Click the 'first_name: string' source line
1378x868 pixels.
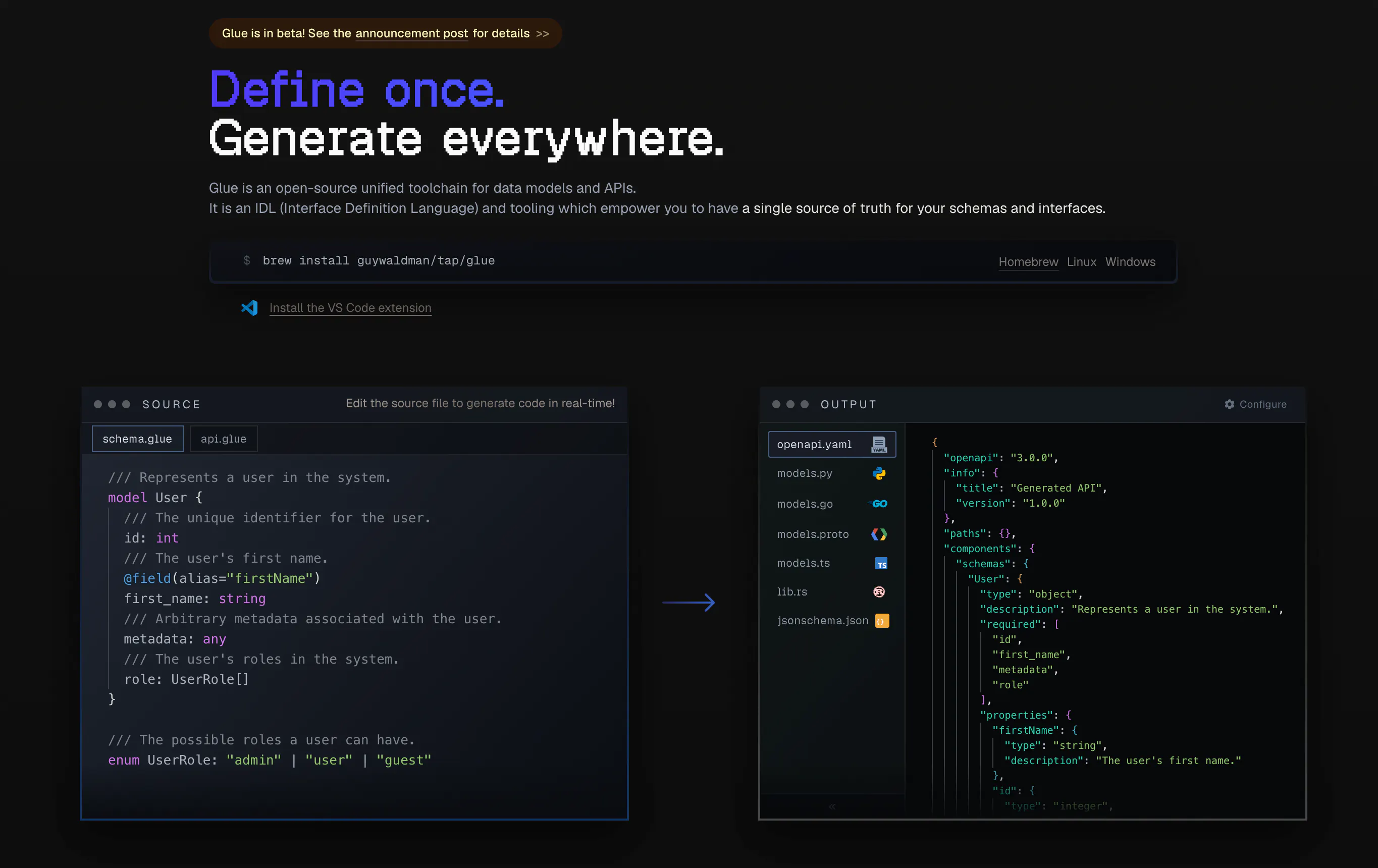tap(194, 599)
